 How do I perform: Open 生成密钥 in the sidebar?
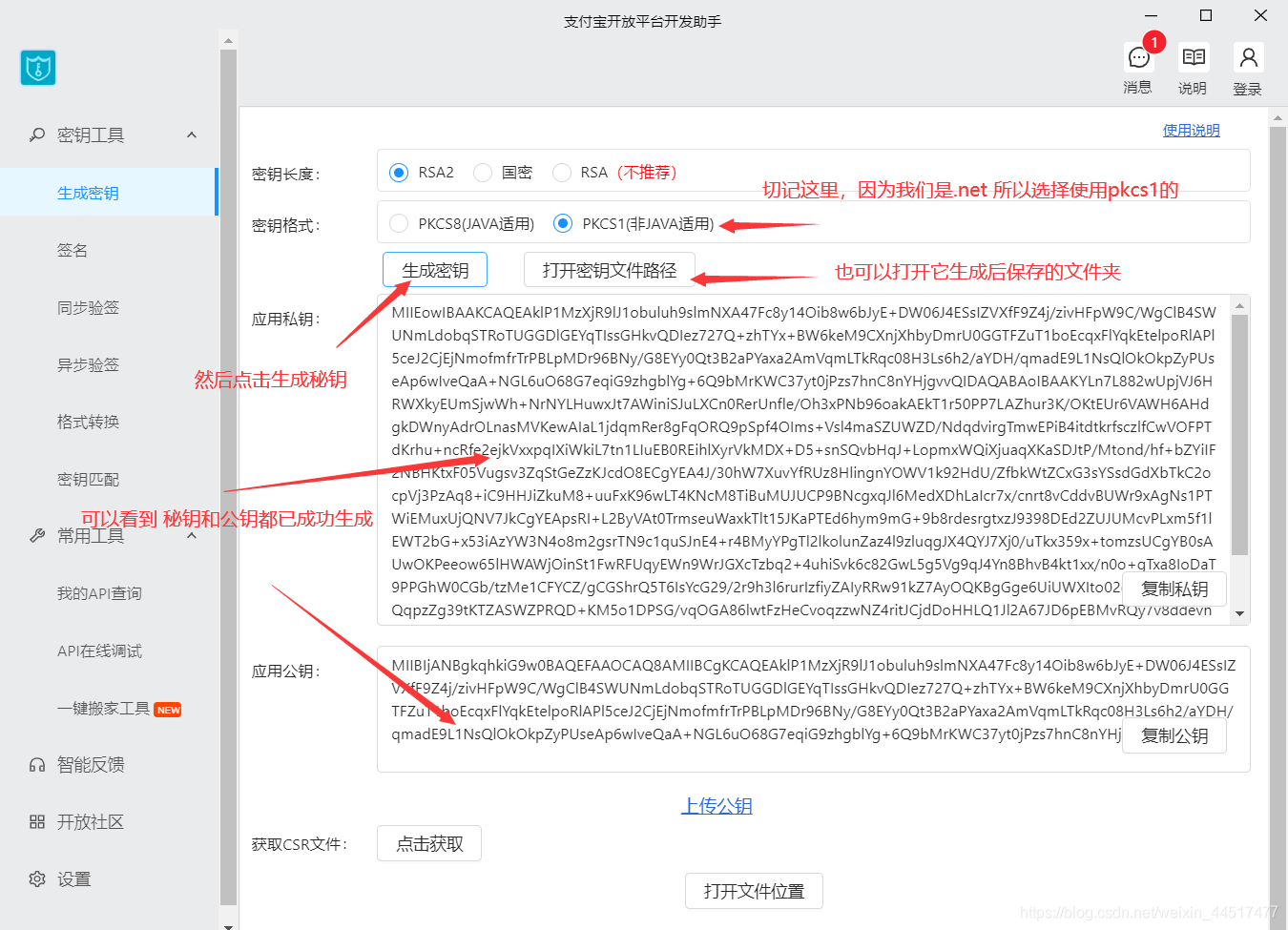(109, 192)
